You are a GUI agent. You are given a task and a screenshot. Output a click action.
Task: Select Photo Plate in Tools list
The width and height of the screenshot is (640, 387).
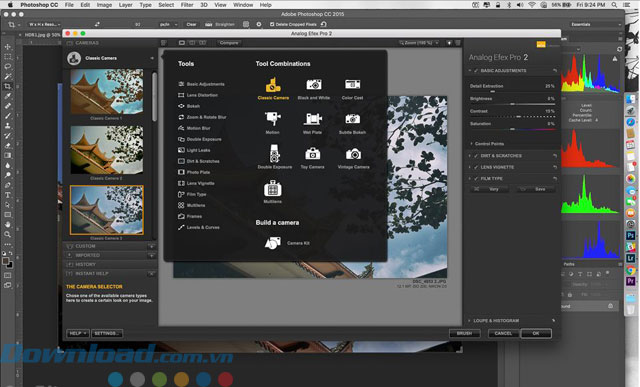click(194, 172)
